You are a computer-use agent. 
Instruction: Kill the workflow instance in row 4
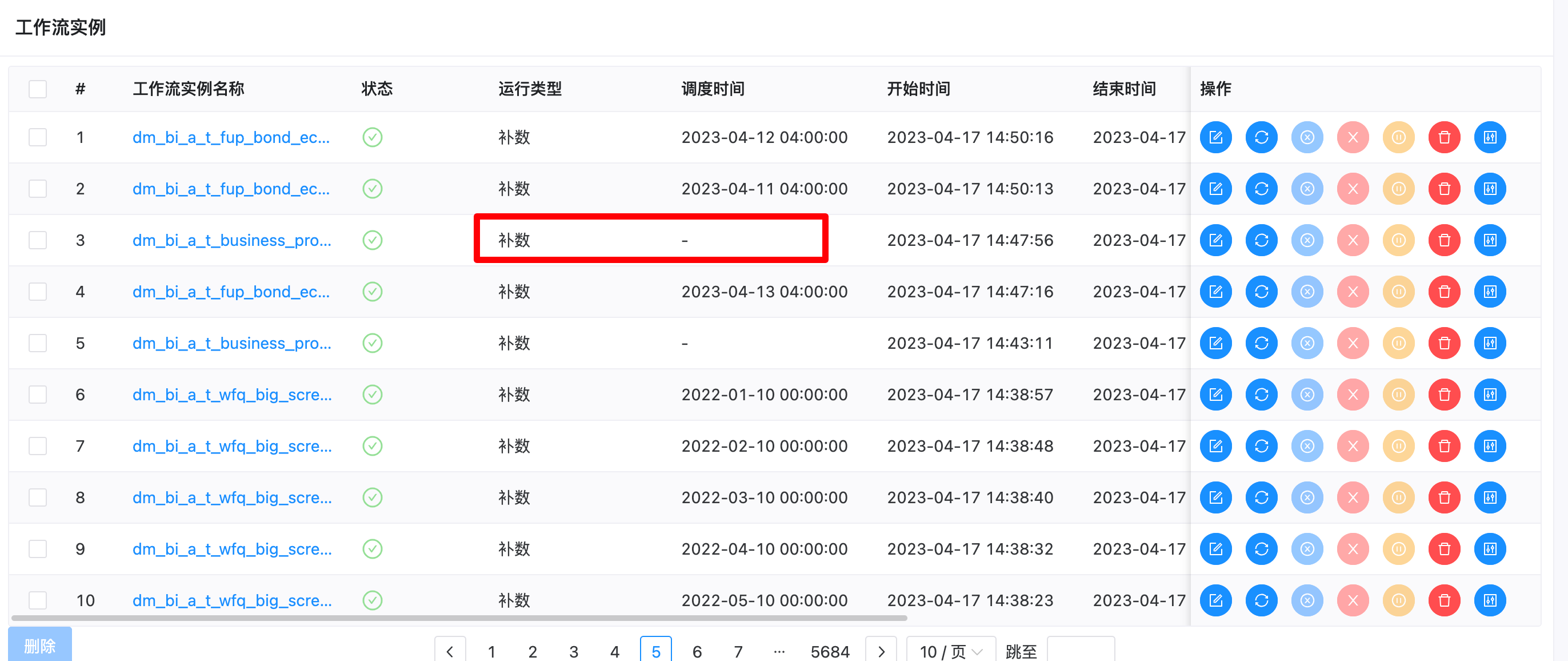click(1353, 291)
